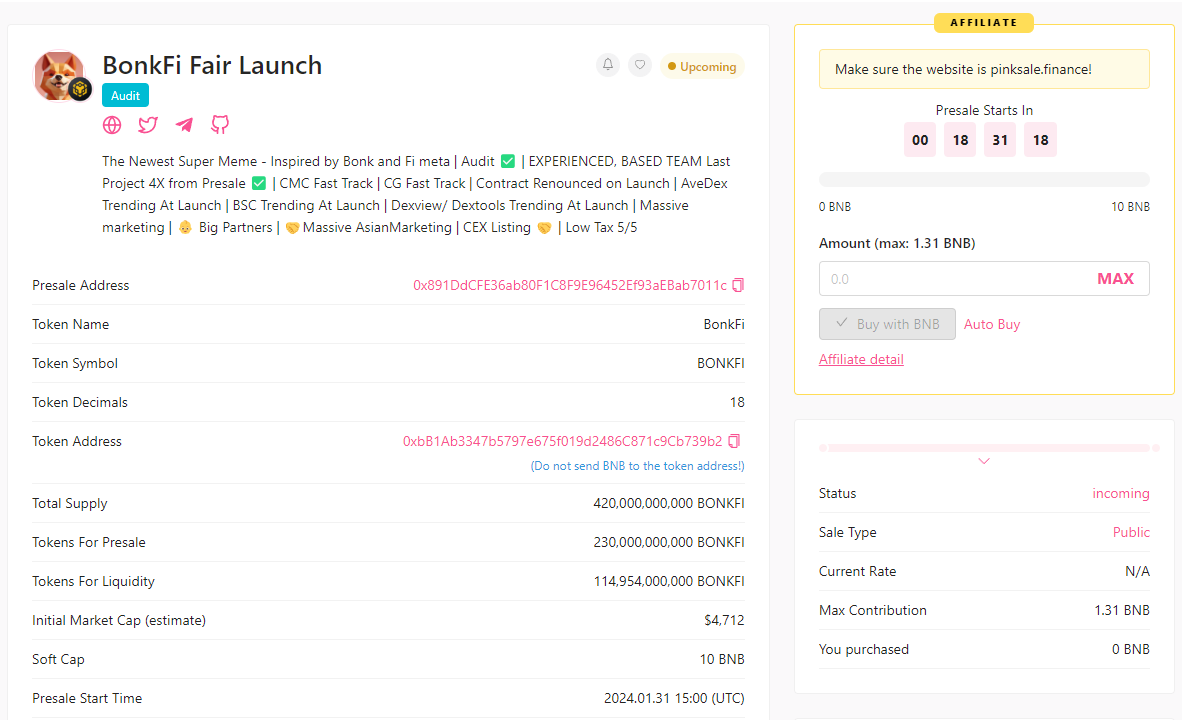Click Tokens For Liquidity 114,954,000,000 value
1182x720 pixels.
click(x=669, y=581)
